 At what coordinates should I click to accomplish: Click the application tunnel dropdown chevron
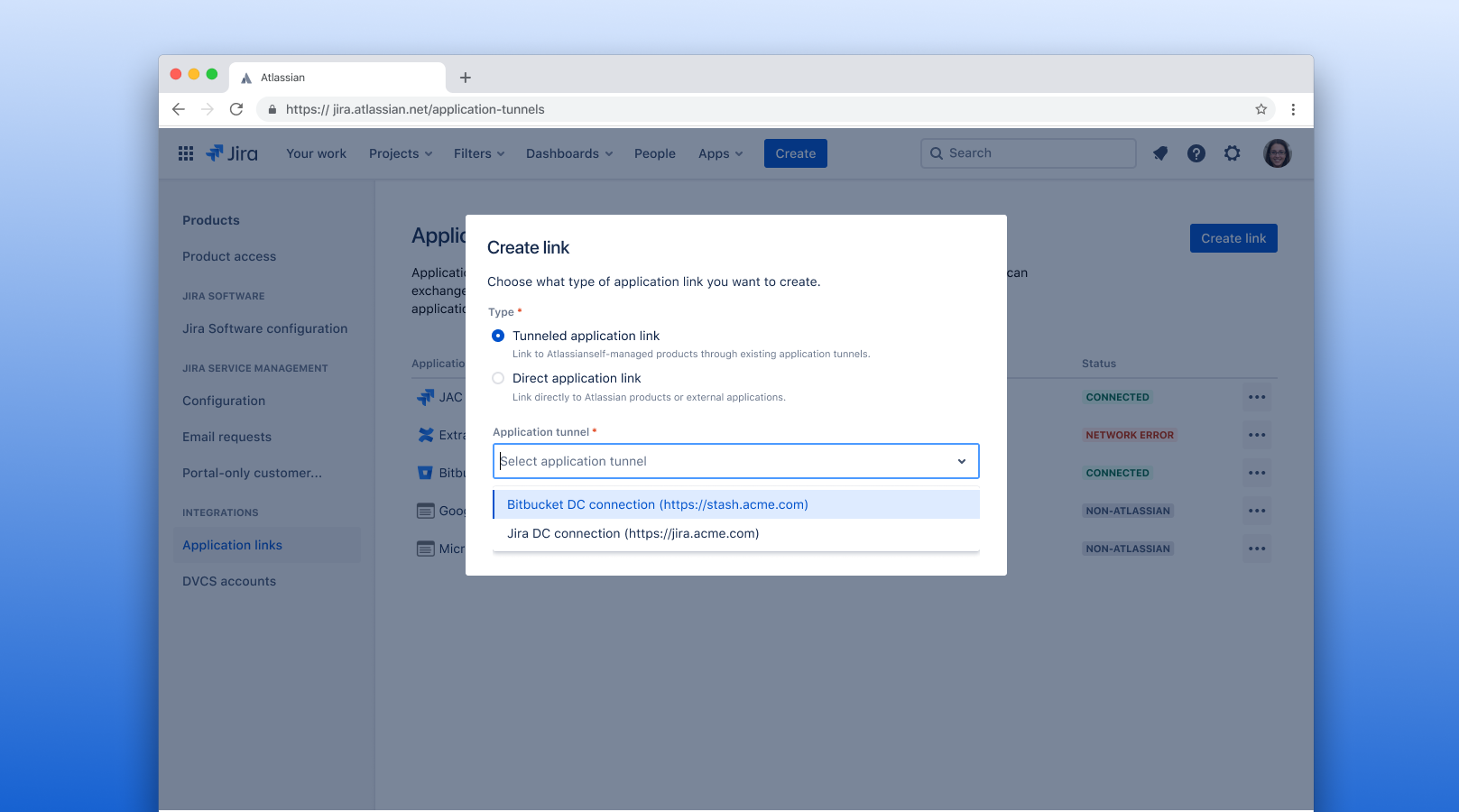coord(962,461)
